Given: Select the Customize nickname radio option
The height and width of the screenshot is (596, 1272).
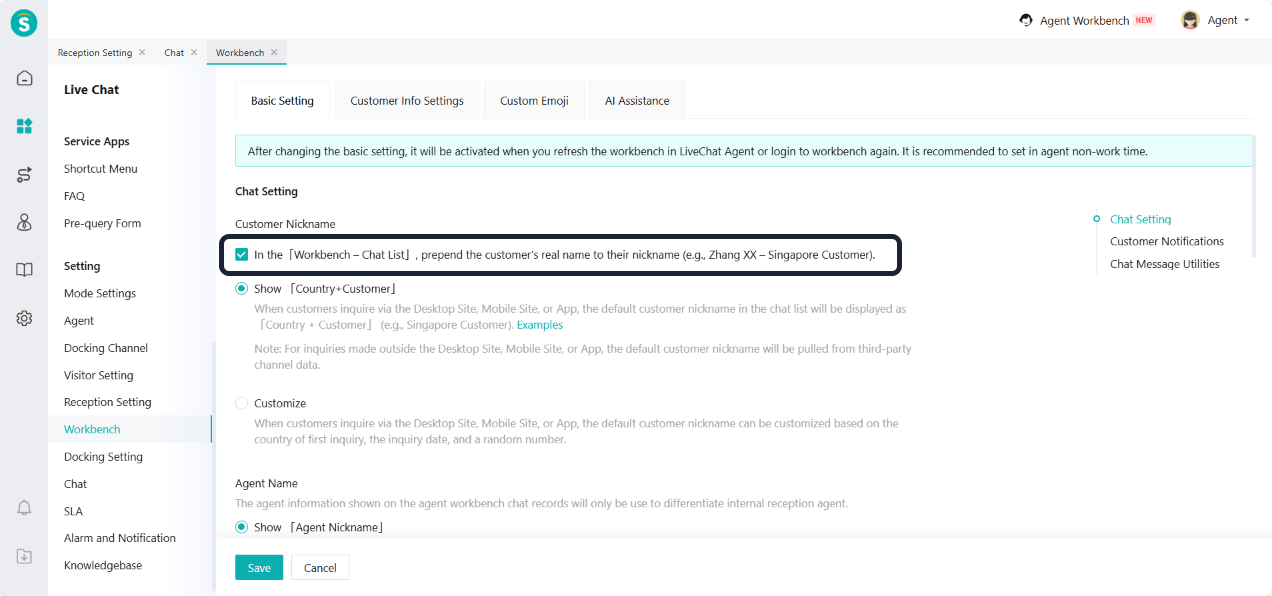Looking at the screenshot, I should point(242,403).
